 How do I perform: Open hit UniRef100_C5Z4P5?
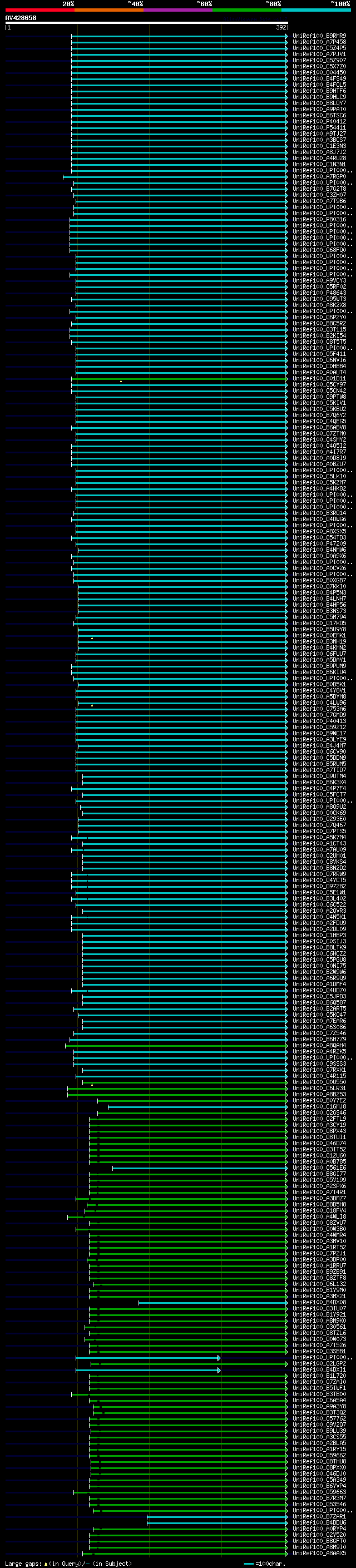tap(319, 48)
